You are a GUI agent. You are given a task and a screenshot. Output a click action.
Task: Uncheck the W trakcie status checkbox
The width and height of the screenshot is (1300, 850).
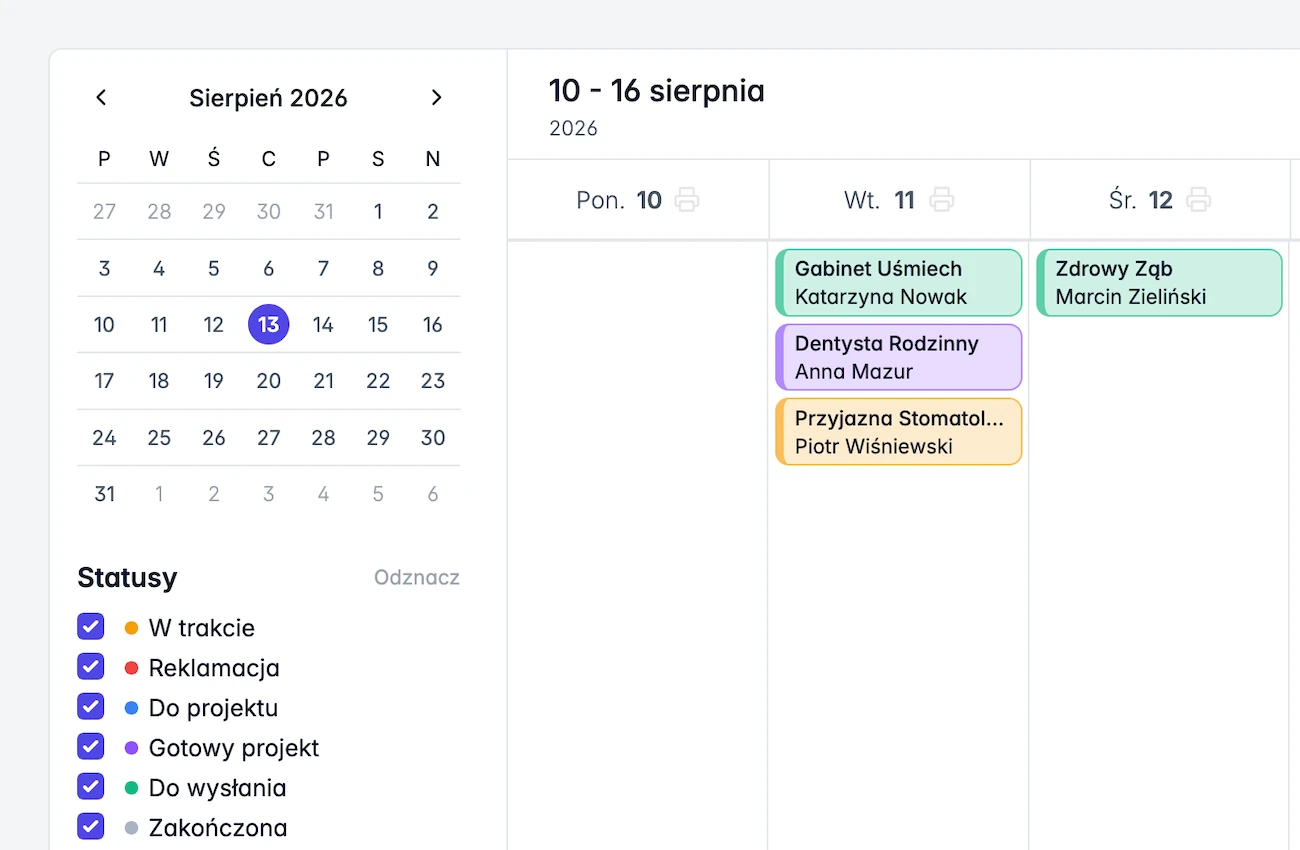pos(91,627)
